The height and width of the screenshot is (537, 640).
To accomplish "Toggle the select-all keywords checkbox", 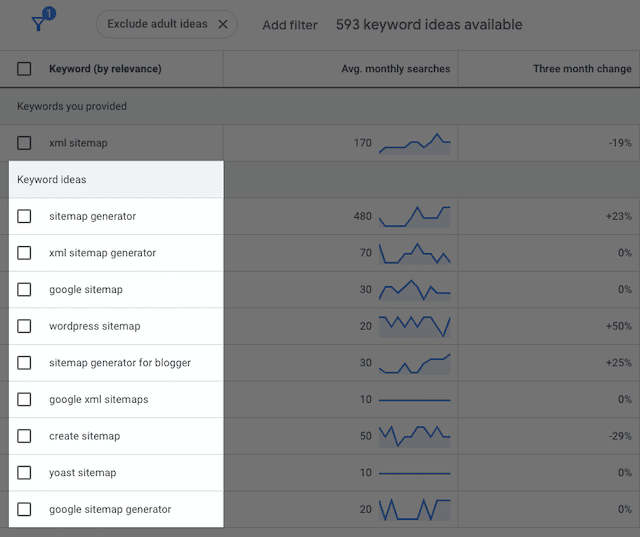I will pos(24,69).
